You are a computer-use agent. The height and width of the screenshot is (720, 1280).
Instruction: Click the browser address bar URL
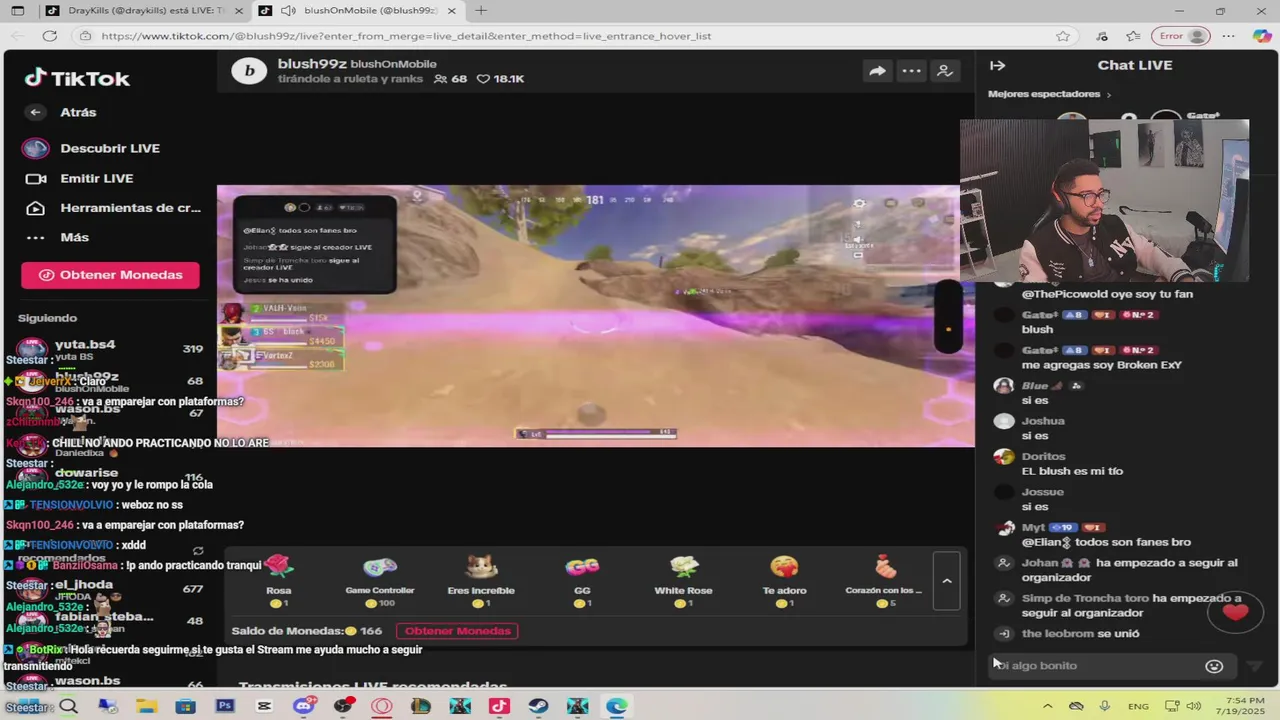(405, 36)
